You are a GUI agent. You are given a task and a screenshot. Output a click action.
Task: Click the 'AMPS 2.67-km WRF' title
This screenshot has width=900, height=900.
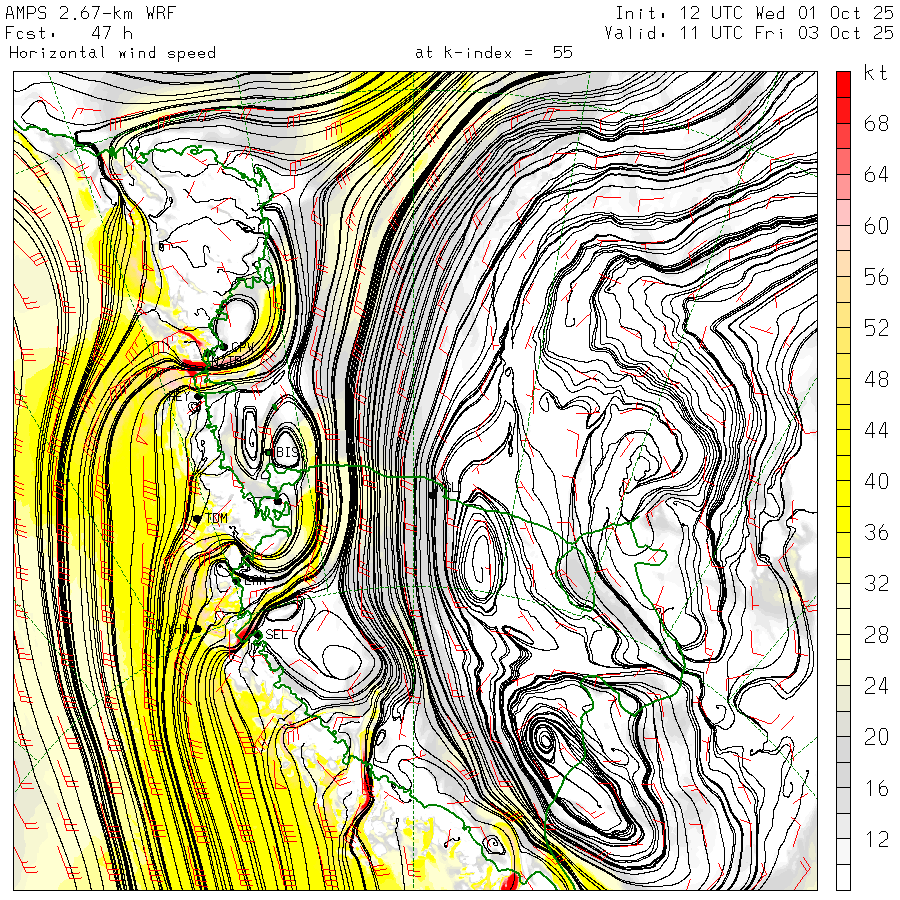pyautogui.click(x=76, y=13)
